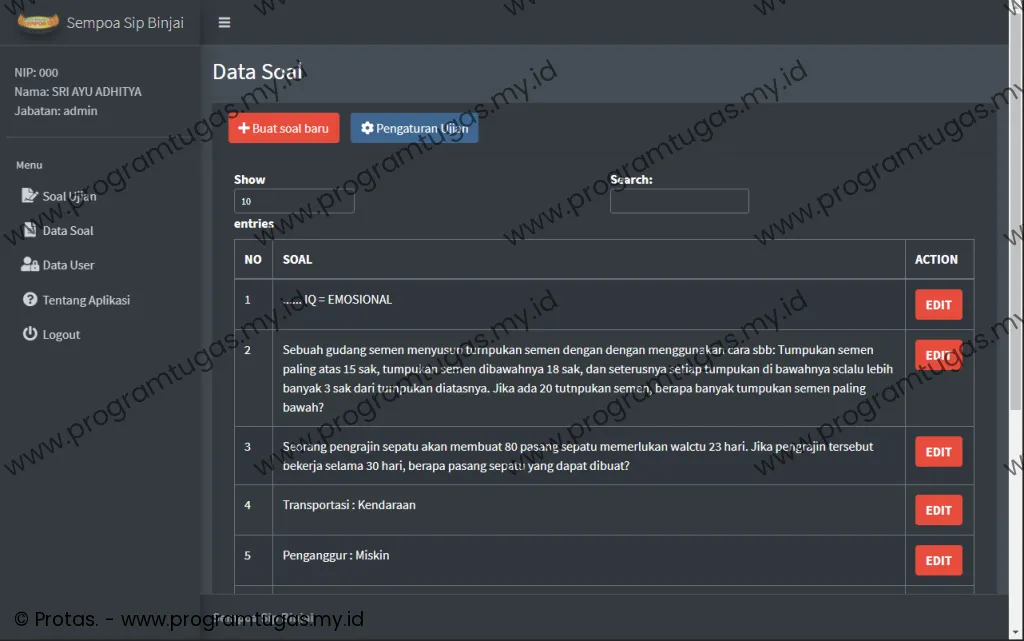Screen dimensions: 1024x641
Task: Click the Sempoa Sip Binjai logo
Action: coord(38,22)
